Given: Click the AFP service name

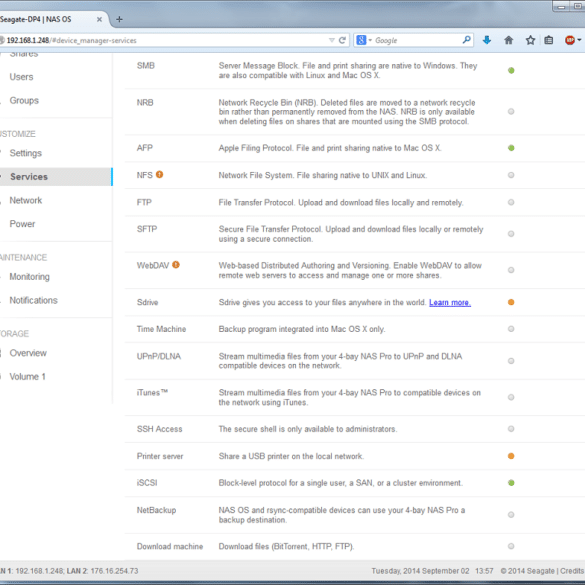Looking at the screenshot, I should [145, 148].
